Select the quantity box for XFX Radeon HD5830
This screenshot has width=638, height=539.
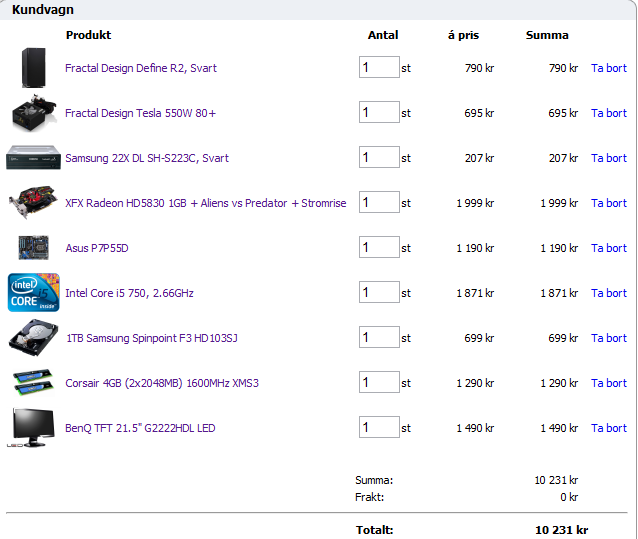[379, 202]
